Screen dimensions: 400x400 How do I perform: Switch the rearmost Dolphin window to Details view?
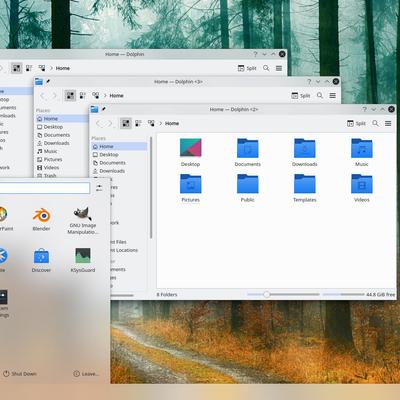click(42, 68)
